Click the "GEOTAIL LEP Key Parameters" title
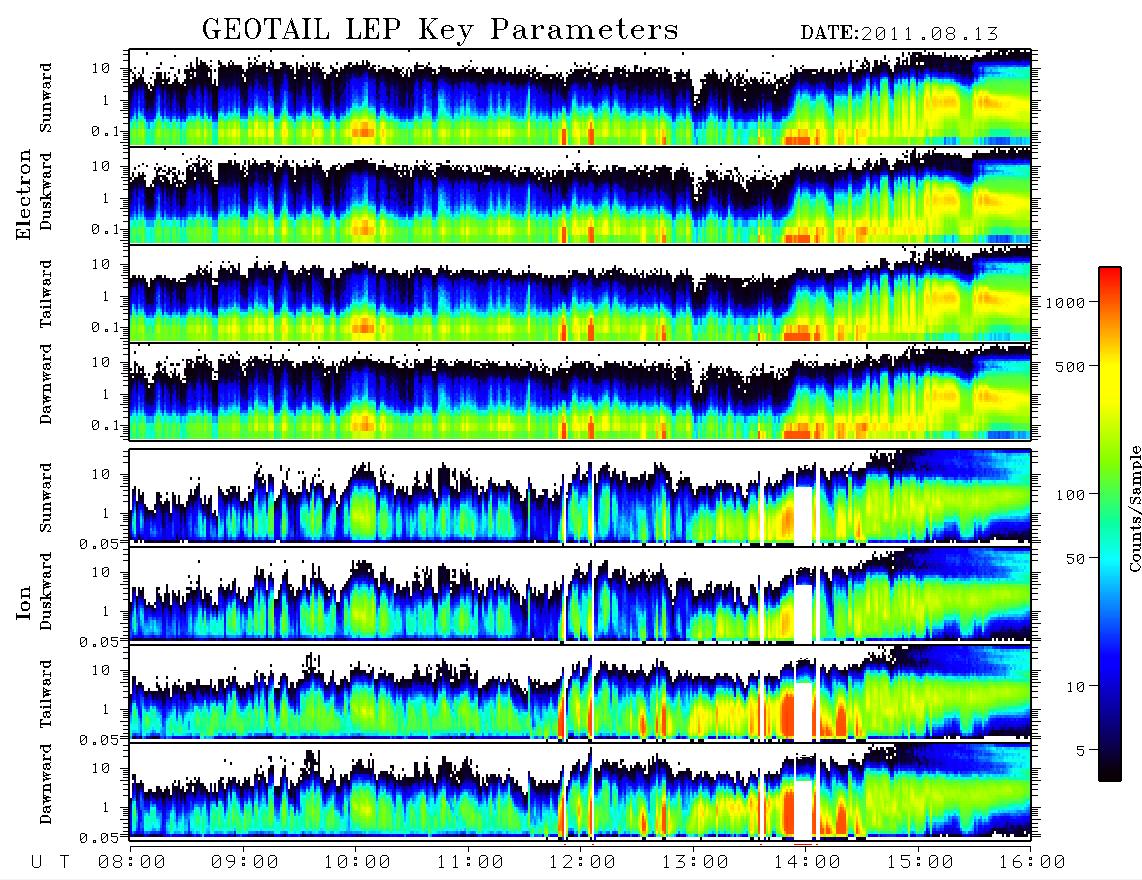Image resolution: width=1142 pixels, height=880 pixels. 440,30
